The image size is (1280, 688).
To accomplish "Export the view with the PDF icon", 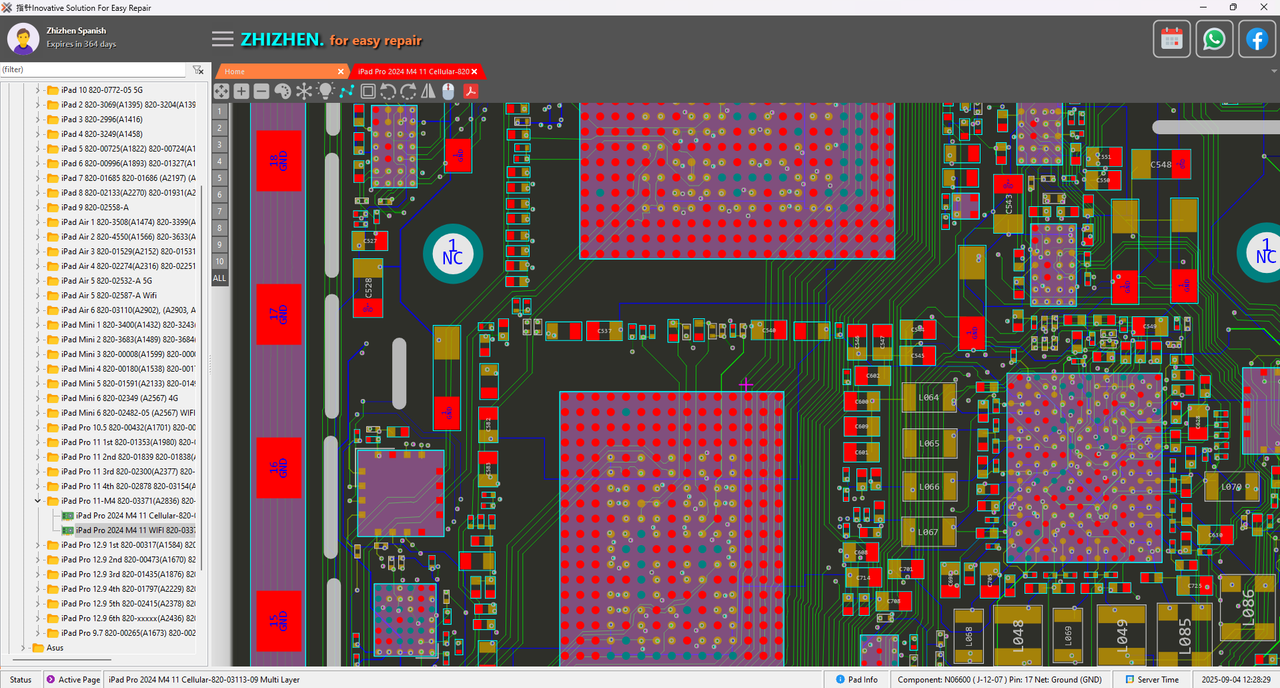I will tap(469, 91).
